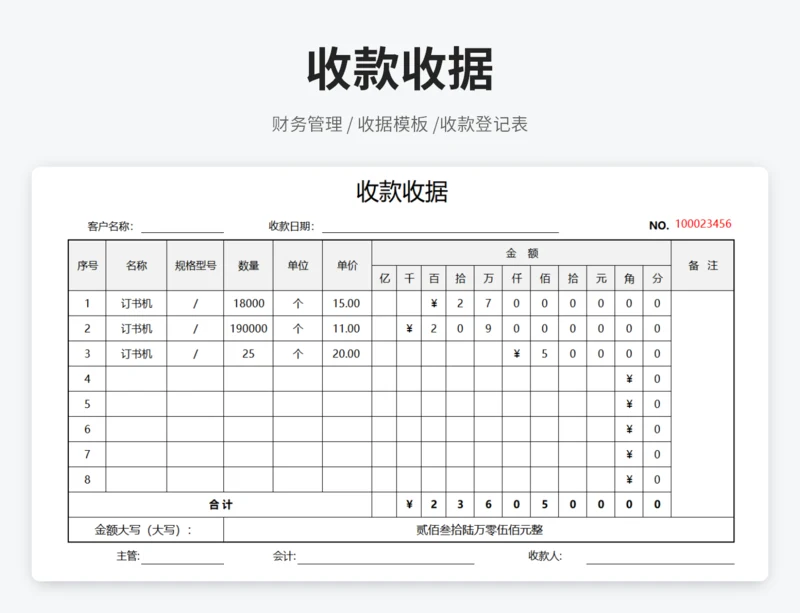The width and height of the screenshot is (800, 613).
Task: Click 订书机 in row 3
Action: click(x=136, y=354)
